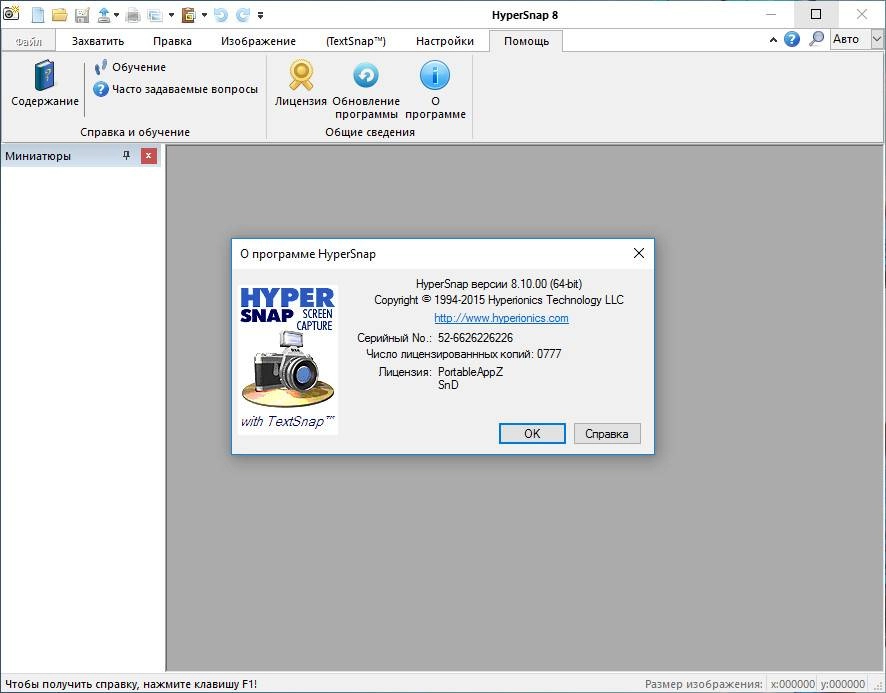Maximize the HyperSnap 8 window
The height and width of the screenshot is (693, 886).
(816, 14)
